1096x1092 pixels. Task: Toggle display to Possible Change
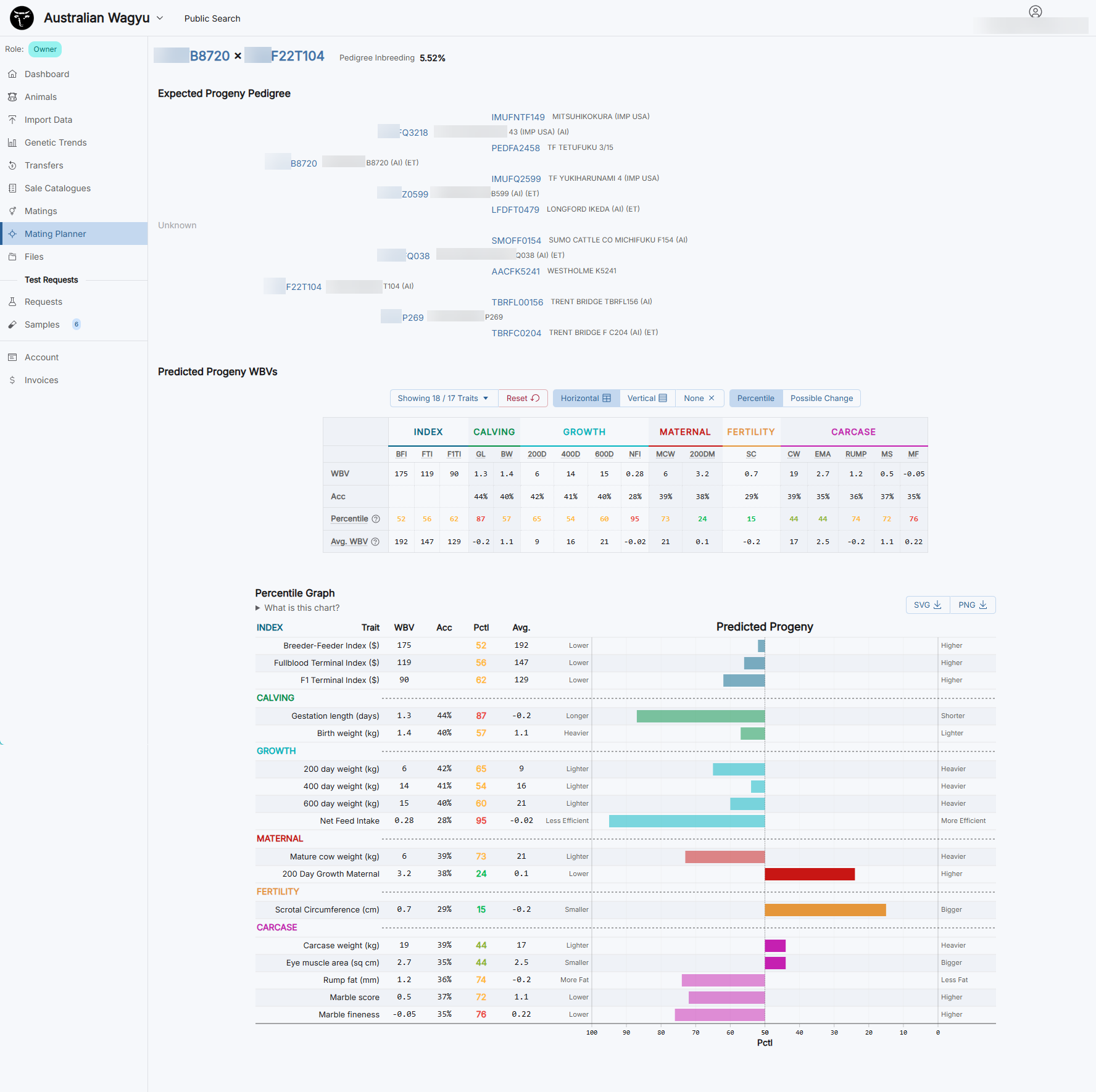821,399
